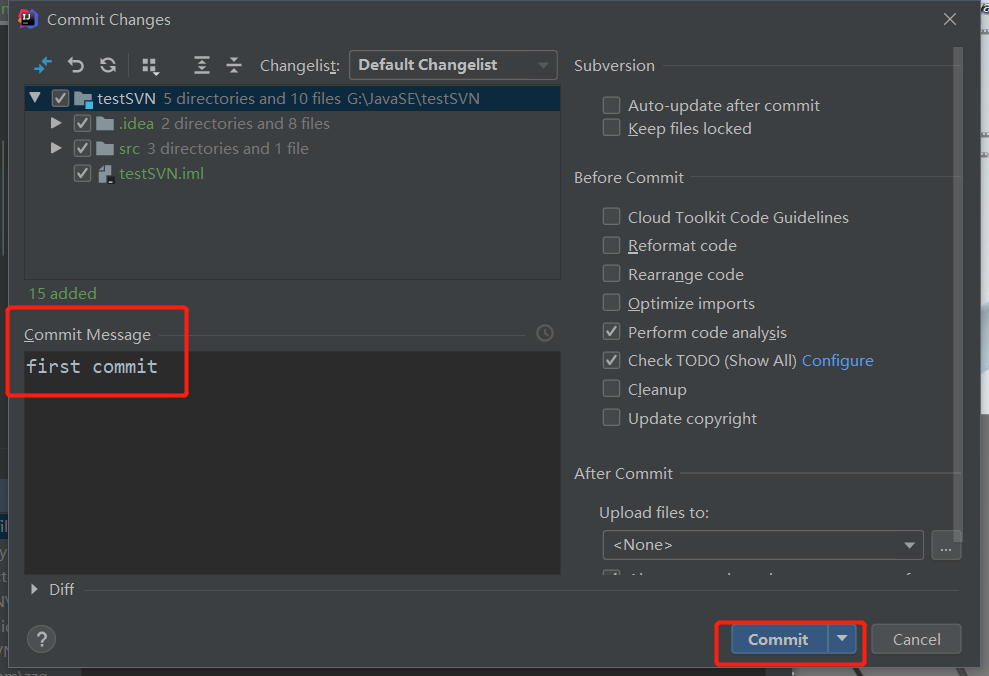The width and height of the screenshot is (989, 676).
Task: Enable Cleanup option
Action: click(x=611, y=388)
